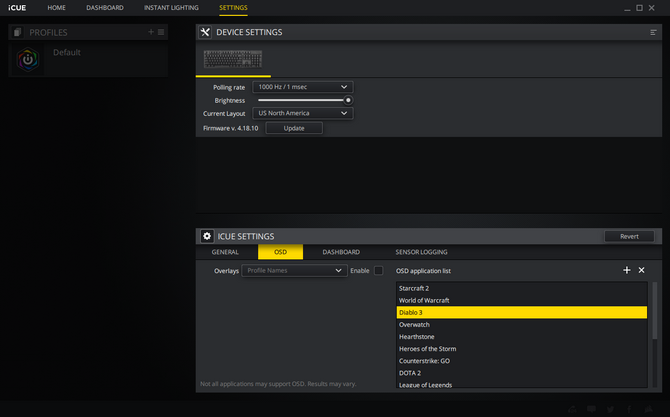The width and height of the screenshot is (670, 417).
Task: Click the Firmware v. 4.18.10 text
Action: tap(231, 128)
